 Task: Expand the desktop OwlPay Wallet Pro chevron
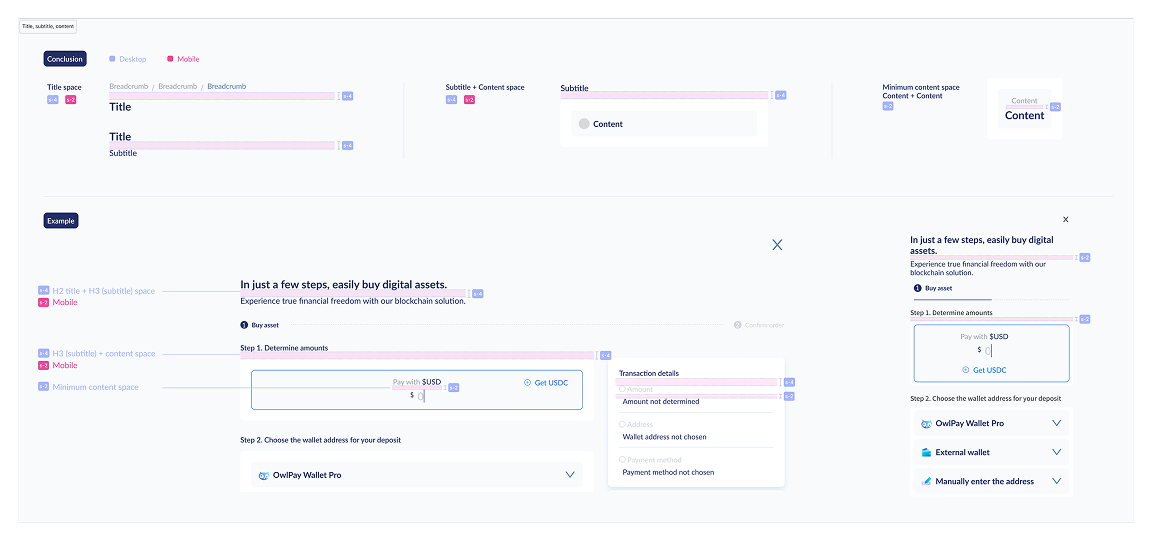tap(570, 475)
